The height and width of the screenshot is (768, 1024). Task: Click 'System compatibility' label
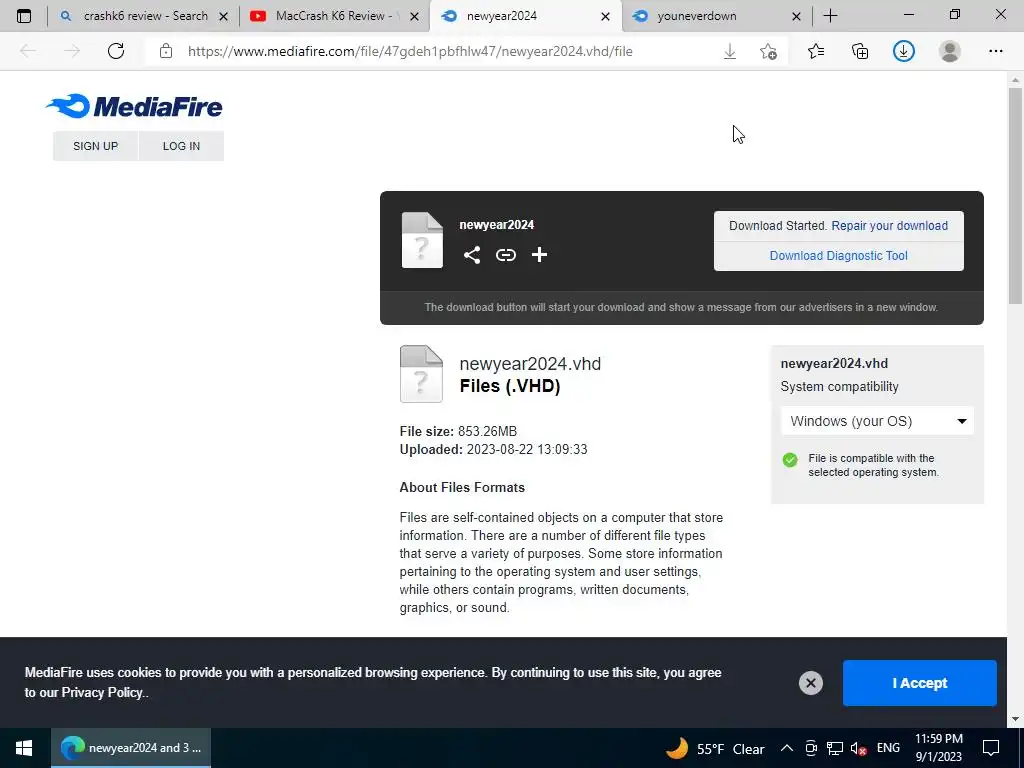click(839, 387)
